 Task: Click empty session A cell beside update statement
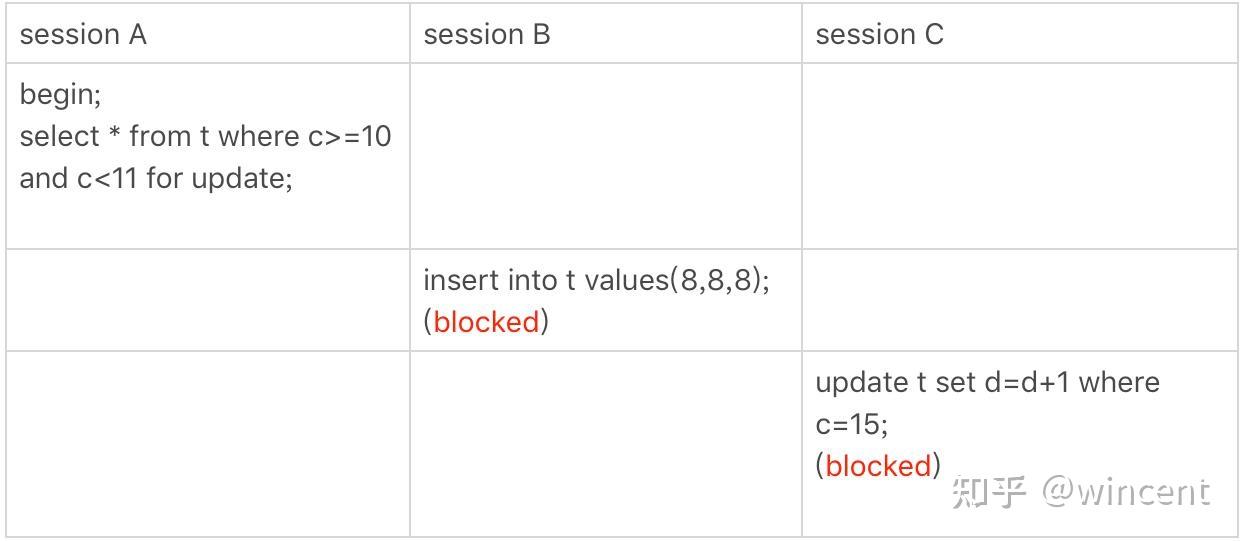click(207, 444)
